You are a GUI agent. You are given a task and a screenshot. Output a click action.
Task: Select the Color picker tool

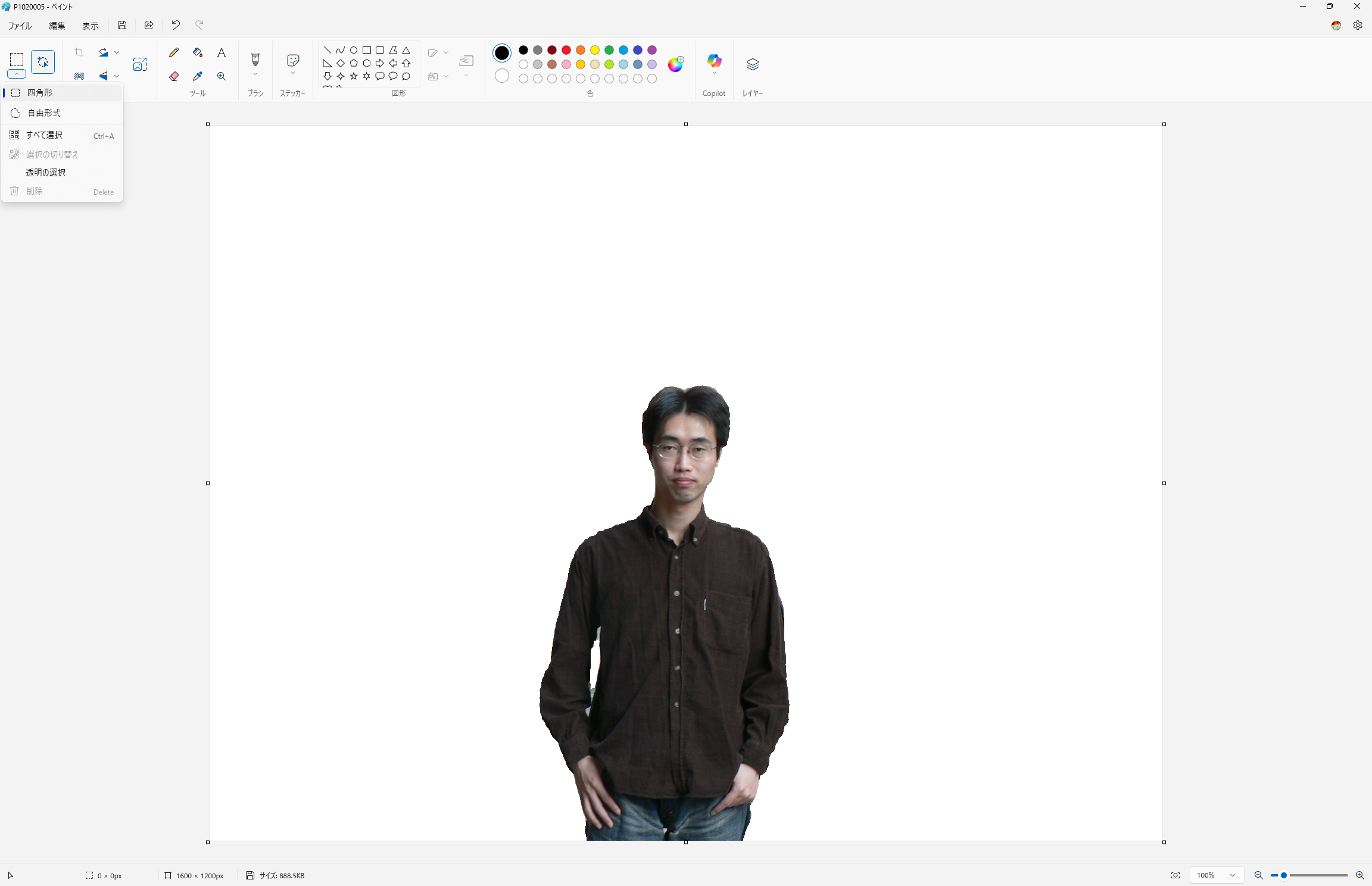pos(197,76)
